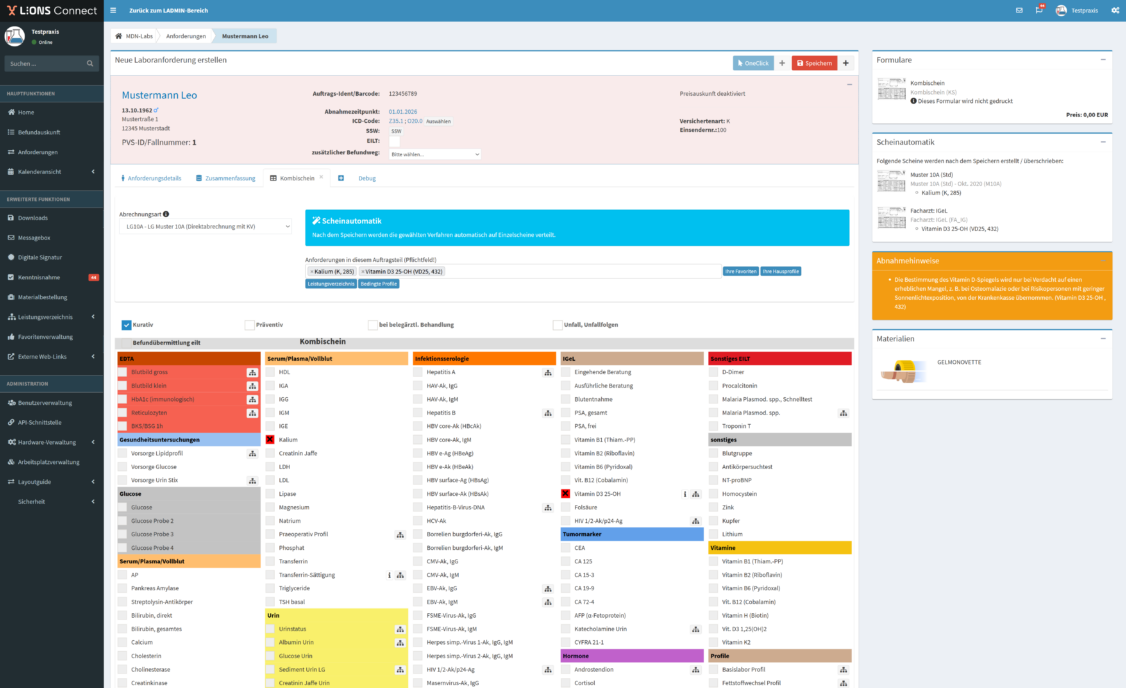Screen dimensions: 1126x688
Task: Click the red Speichern button
Action: pos(814,63)
